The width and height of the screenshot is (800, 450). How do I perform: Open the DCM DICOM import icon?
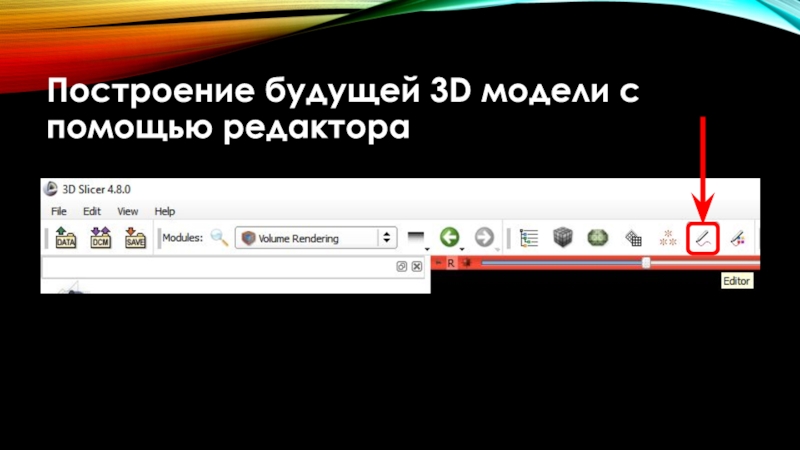click(101, 238)
